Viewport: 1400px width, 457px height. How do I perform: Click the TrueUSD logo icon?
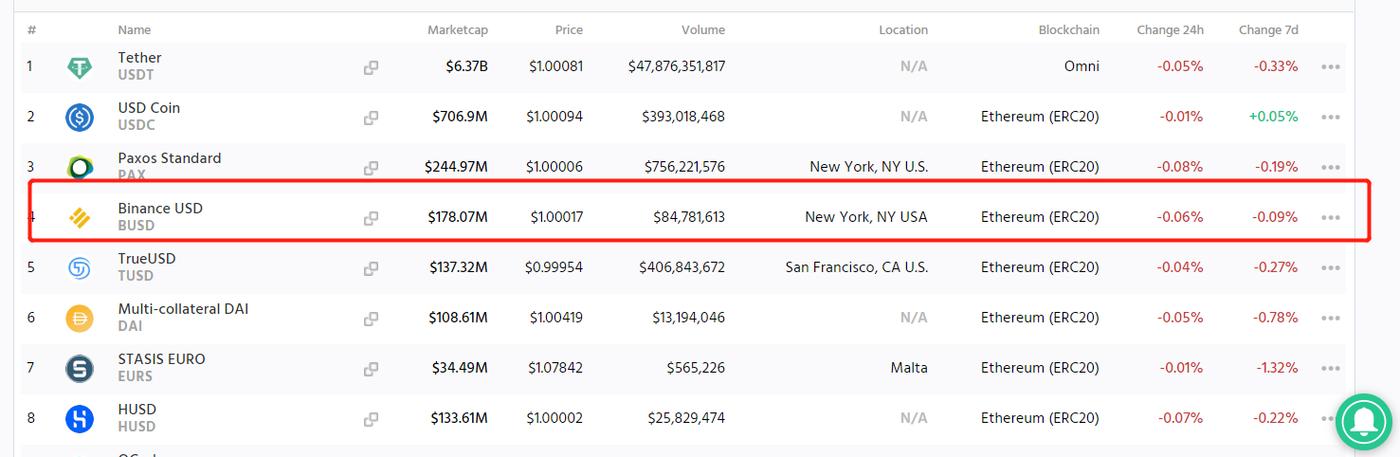pos(79,268)
